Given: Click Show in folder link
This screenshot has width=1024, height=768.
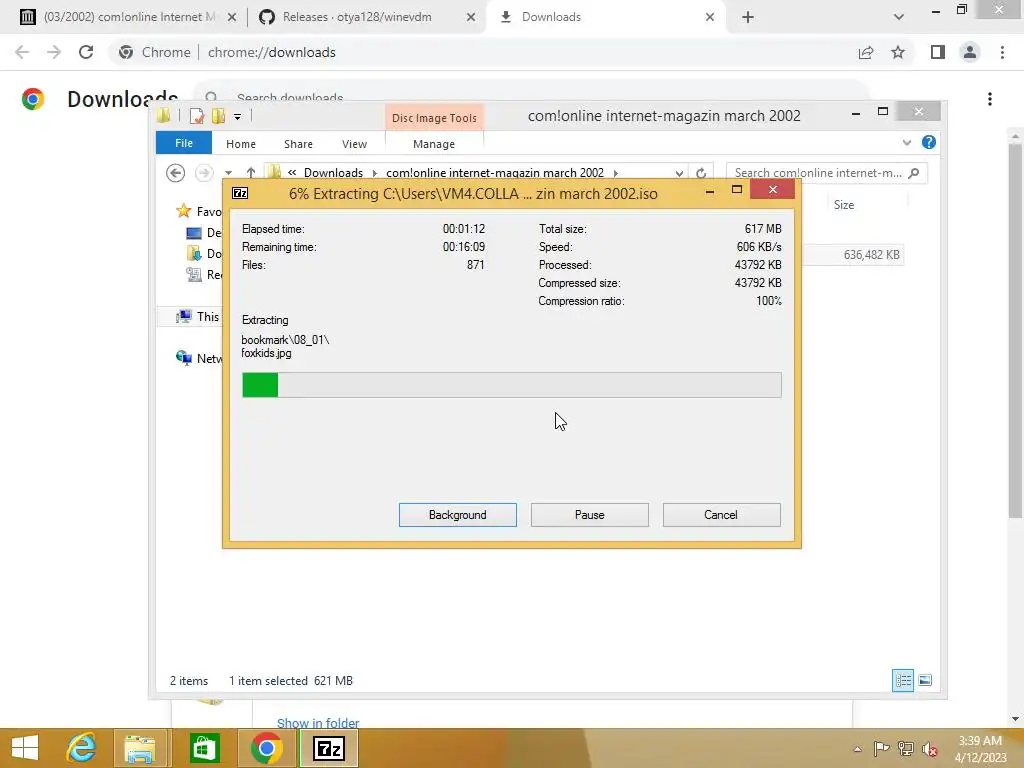Looking at the screenshot, I should coord(318,723).
